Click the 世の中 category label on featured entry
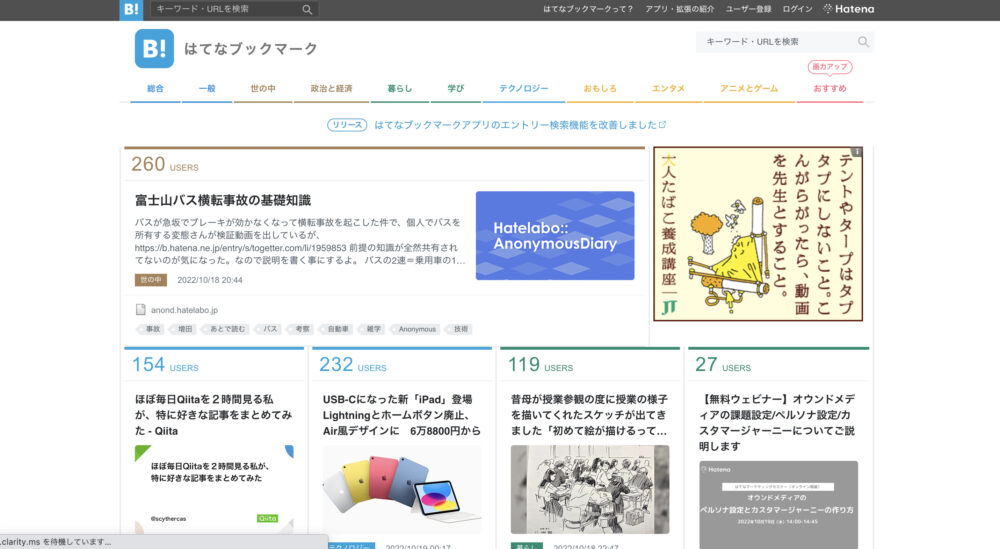Viewport: 1000px width, 549px height. tap(151, 280)
